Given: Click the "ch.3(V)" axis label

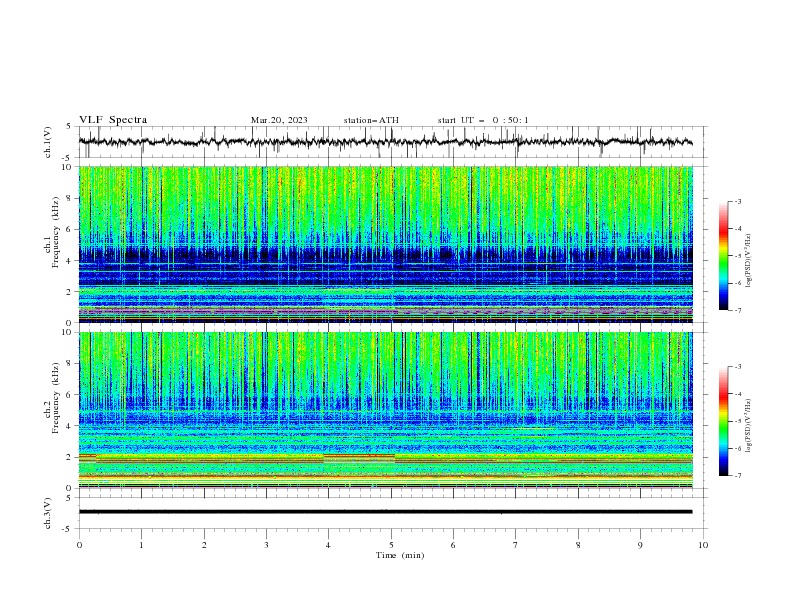Looking at the screenshot, I should [x=48, y=513].
